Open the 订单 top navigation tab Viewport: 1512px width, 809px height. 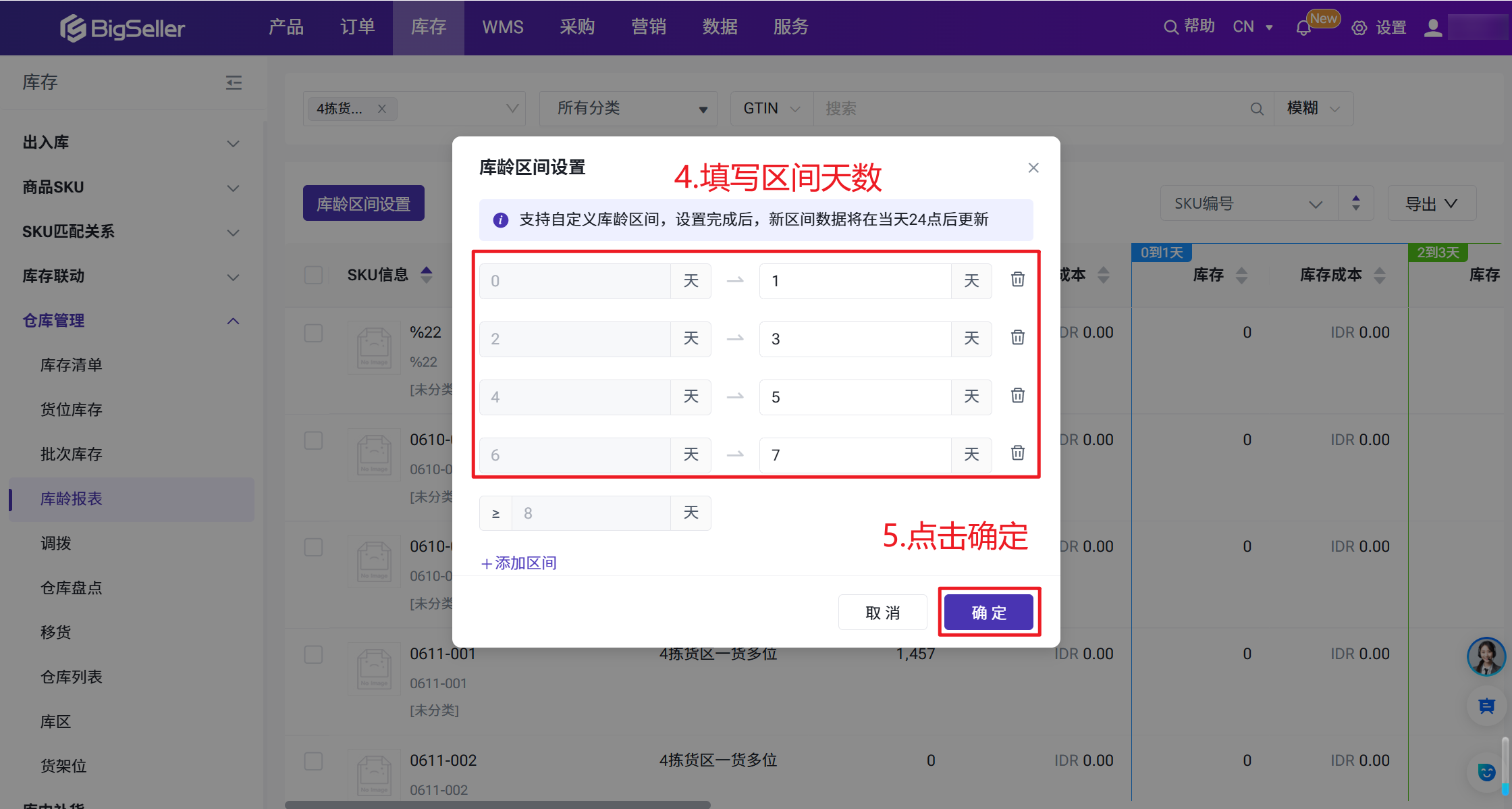[x=357, y=27]
